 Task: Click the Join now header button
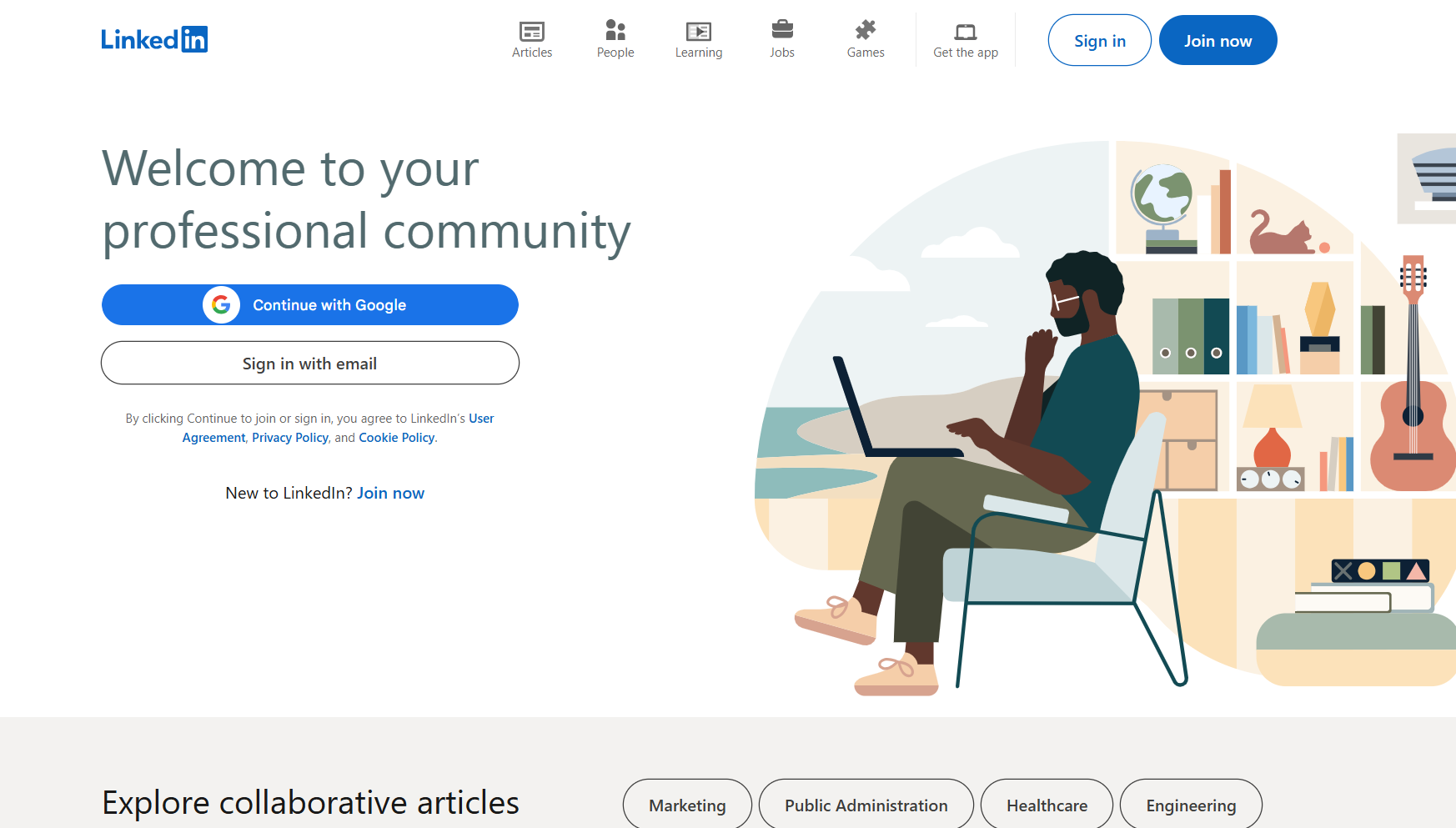pyautogui.click(x=1218, y=40)
